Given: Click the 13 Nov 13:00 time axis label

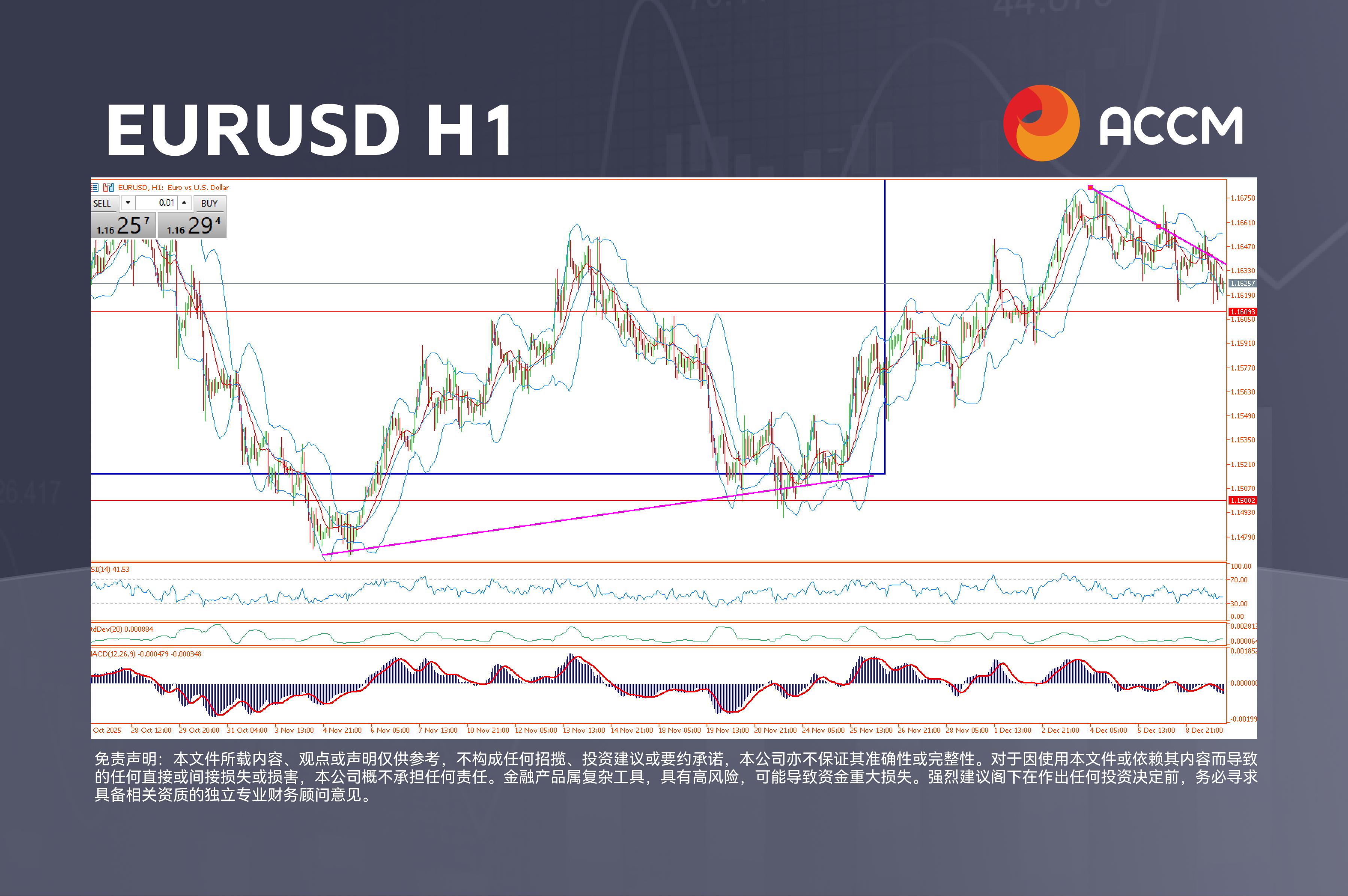Looking at the screenshot, I should pos(583,730).
